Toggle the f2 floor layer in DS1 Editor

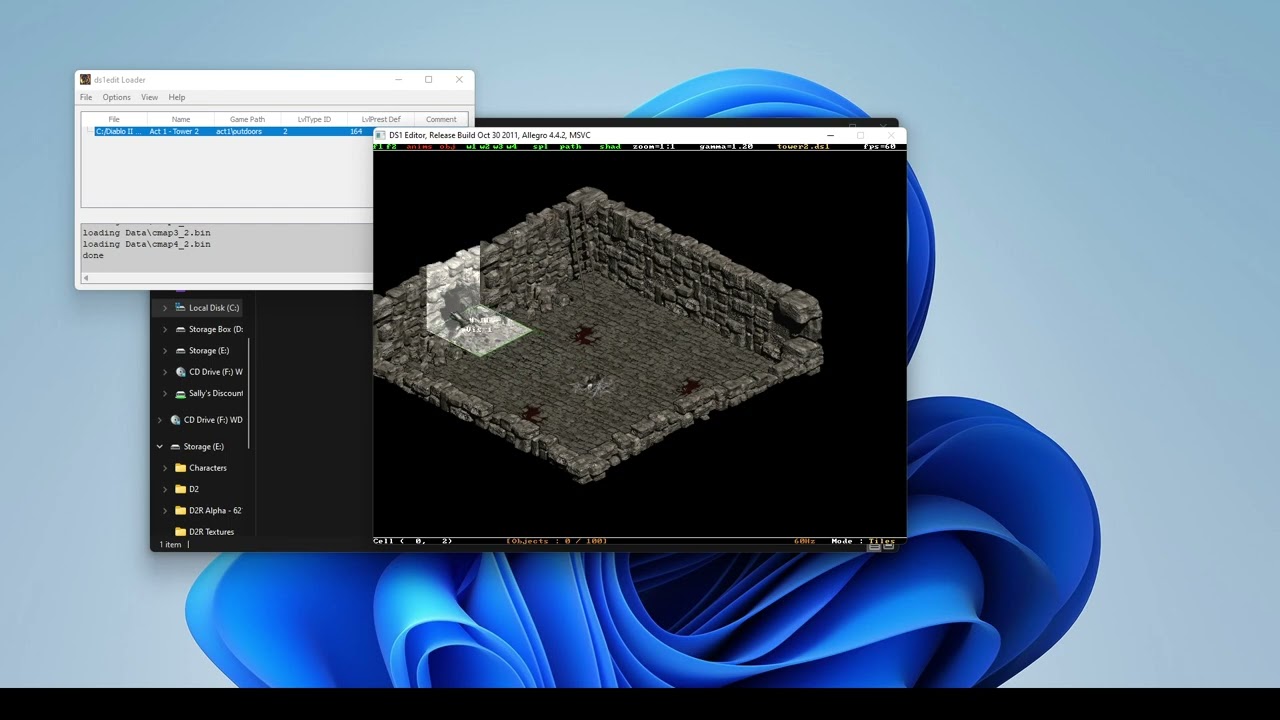click(x=391, y=147)
